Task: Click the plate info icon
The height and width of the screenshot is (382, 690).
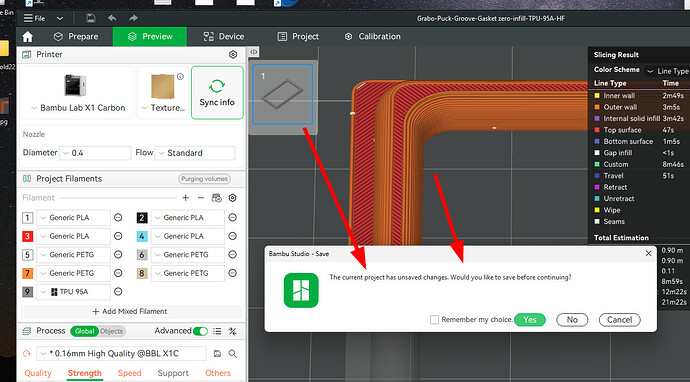Action: pos(180,77)
